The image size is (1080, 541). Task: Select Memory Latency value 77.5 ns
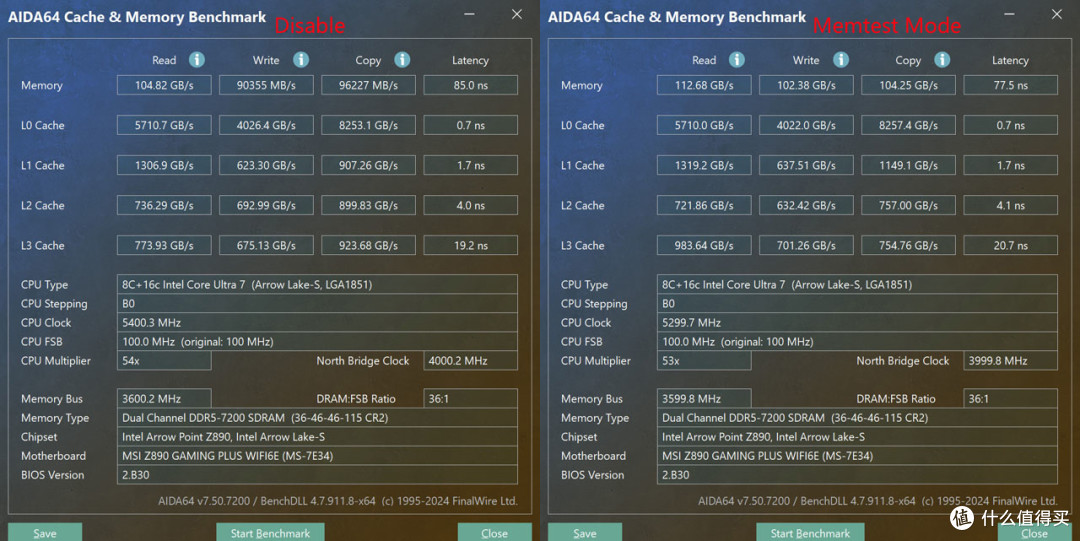click(1010, 85)
